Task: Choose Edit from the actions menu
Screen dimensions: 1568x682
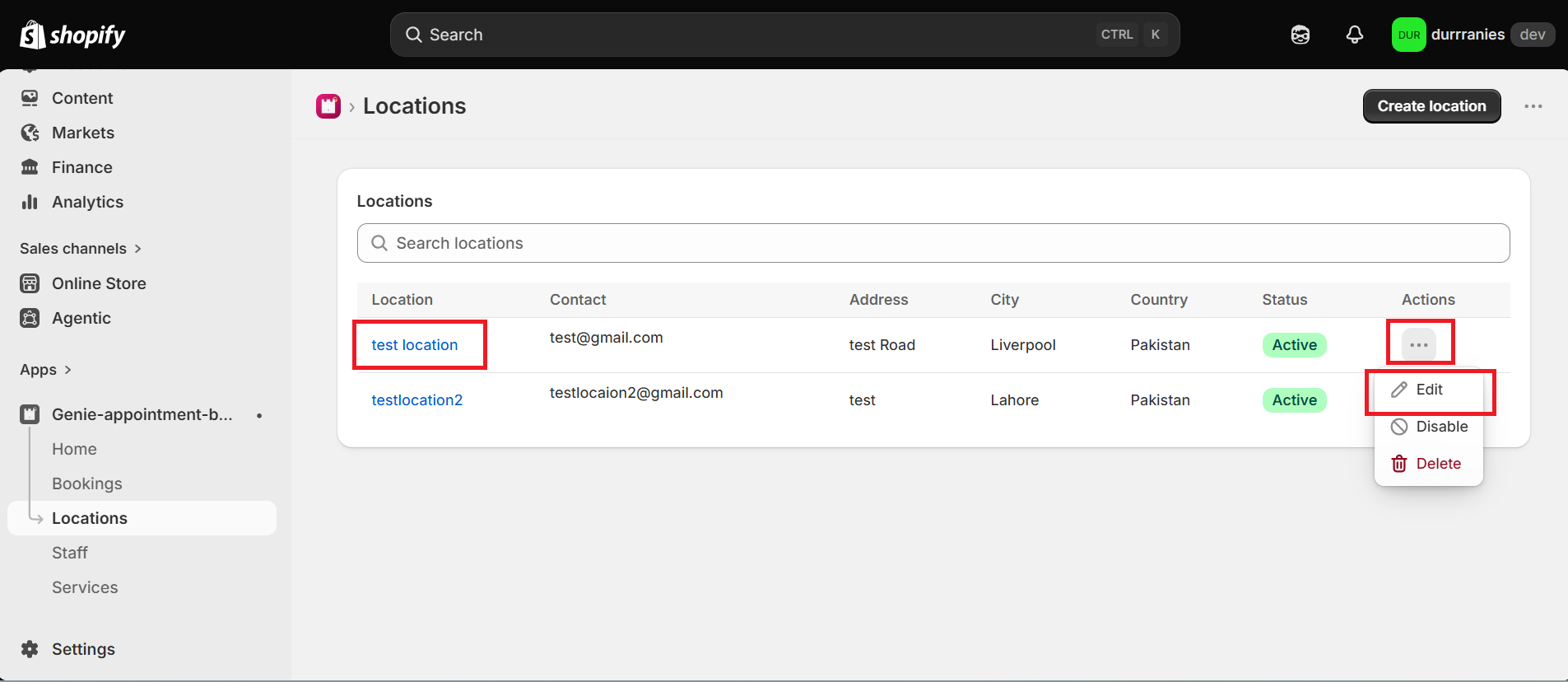Action: pyautogui.click(x=1429, y=390)
